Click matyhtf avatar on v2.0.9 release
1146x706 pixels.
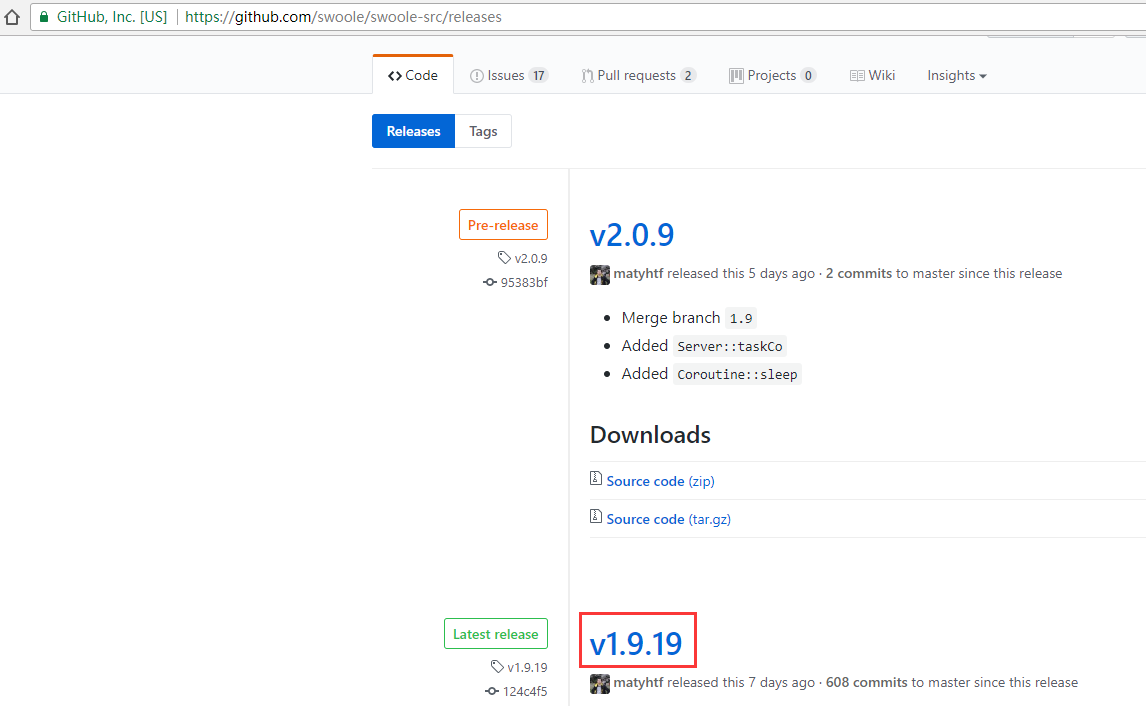(600, 274)
